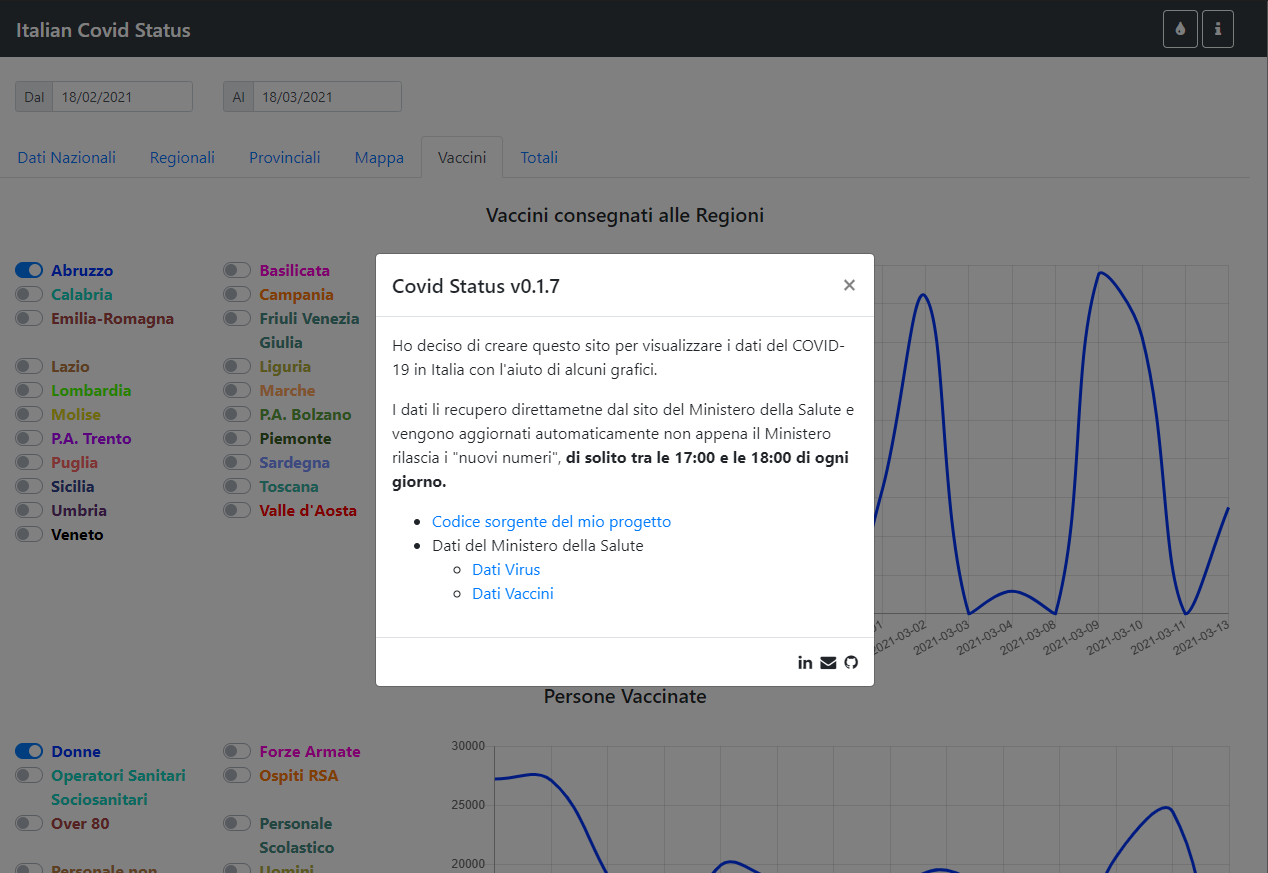The image size is (1268, 873).
Task: Click the Italian Covid Status brand title
Action: (103, 29)
